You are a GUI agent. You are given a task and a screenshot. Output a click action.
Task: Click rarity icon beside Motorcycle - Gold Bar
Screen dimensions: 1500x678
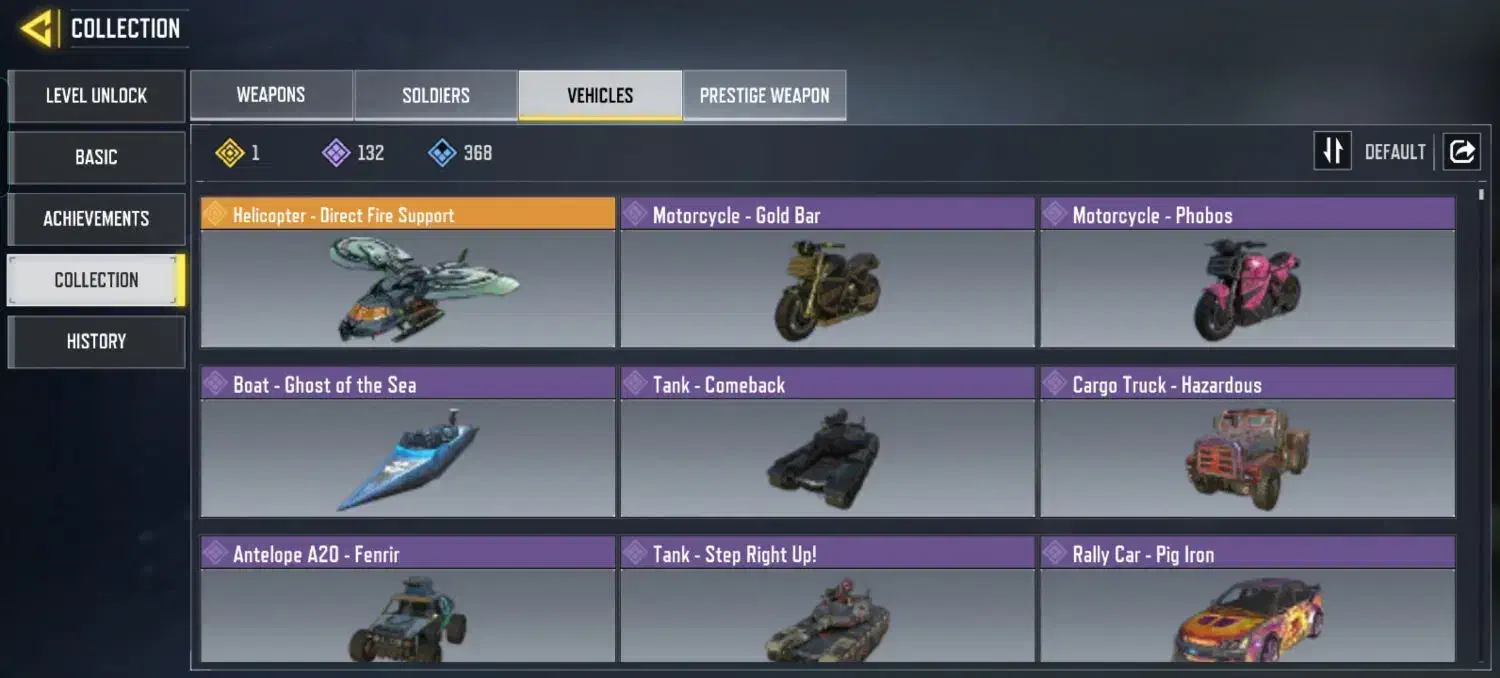tap(635, 214)
